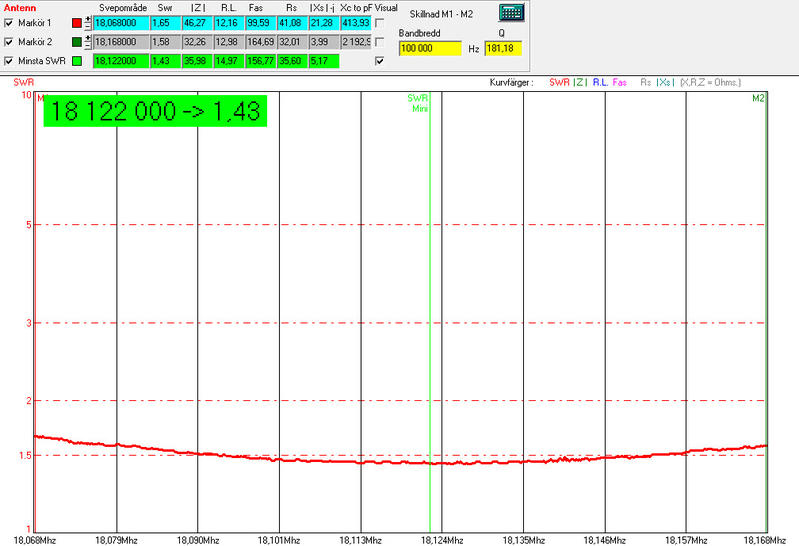The image size is (799, 546).
Task: Click the dark green Markör 2 swatch
Action: click(77, 42)
